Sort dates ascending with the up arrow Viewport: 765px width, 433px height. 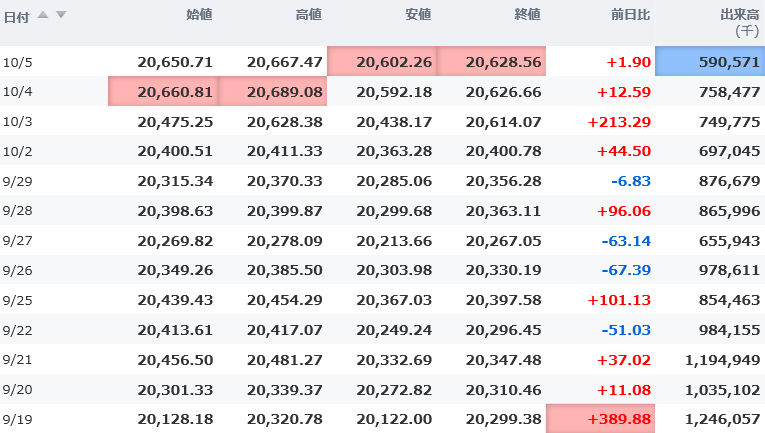pyautogui.click(x=43, y=15)
